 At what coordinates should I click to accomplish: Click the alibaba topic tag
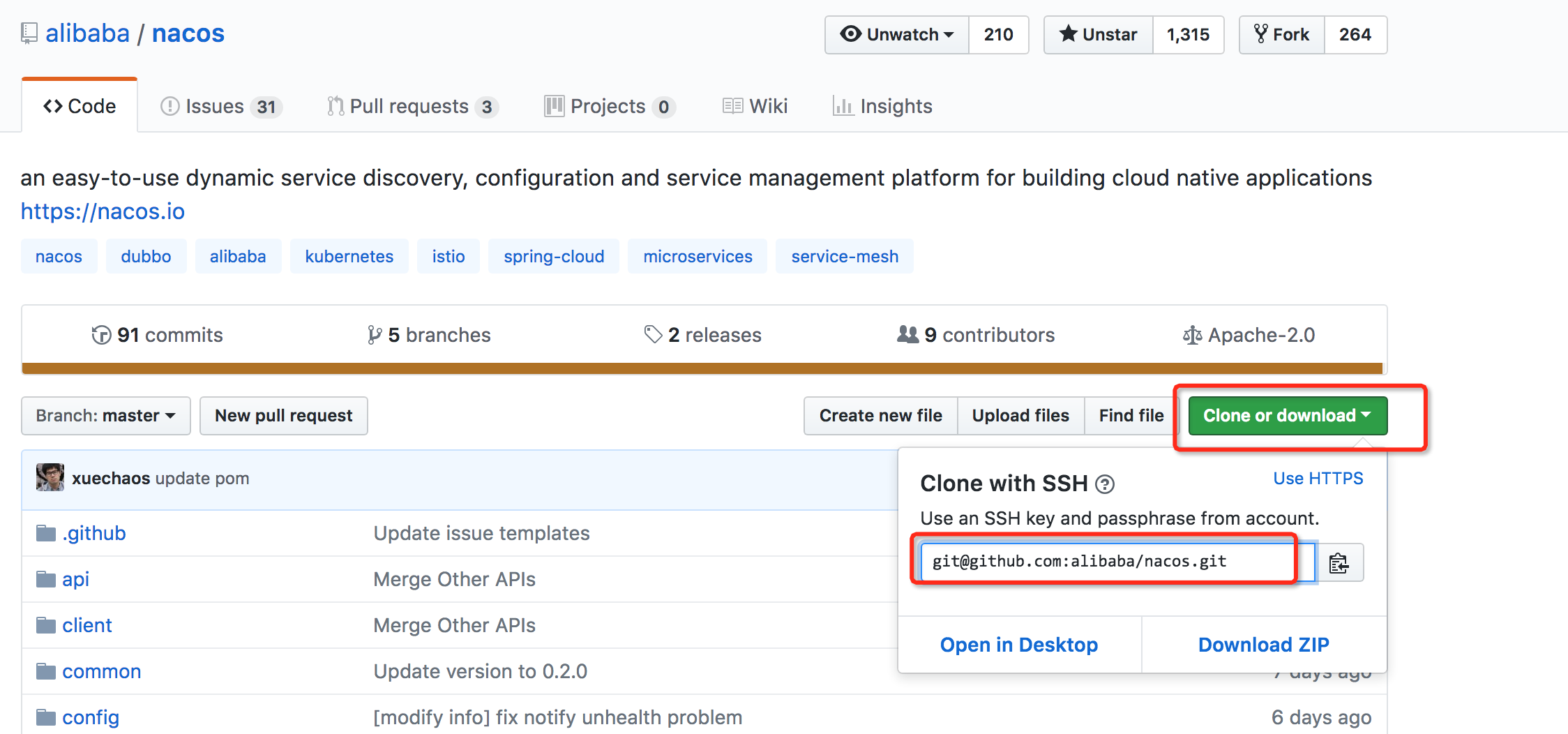click(x=238, y=256)
